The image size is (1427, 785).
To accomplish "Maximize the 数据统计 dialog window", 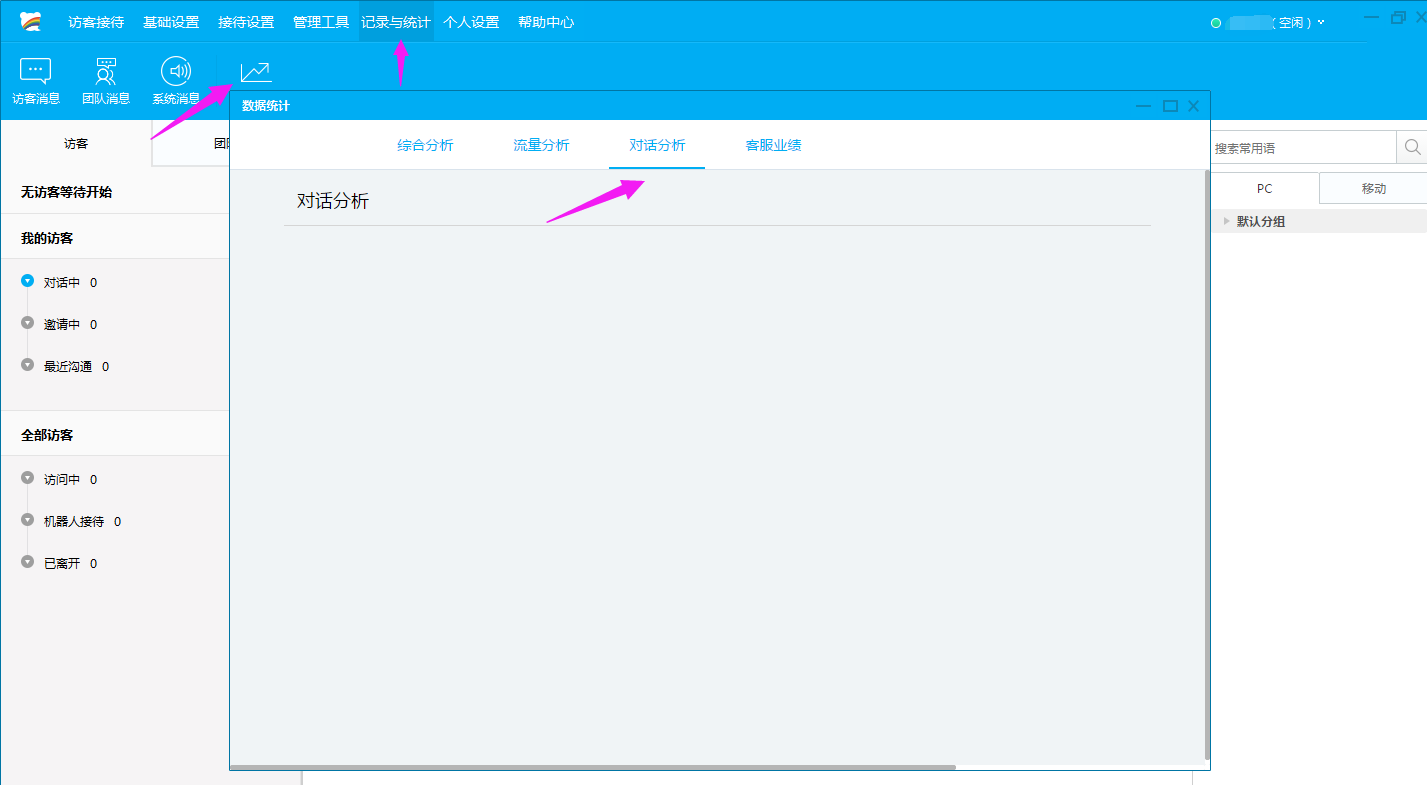I will tap(1170, 106).
